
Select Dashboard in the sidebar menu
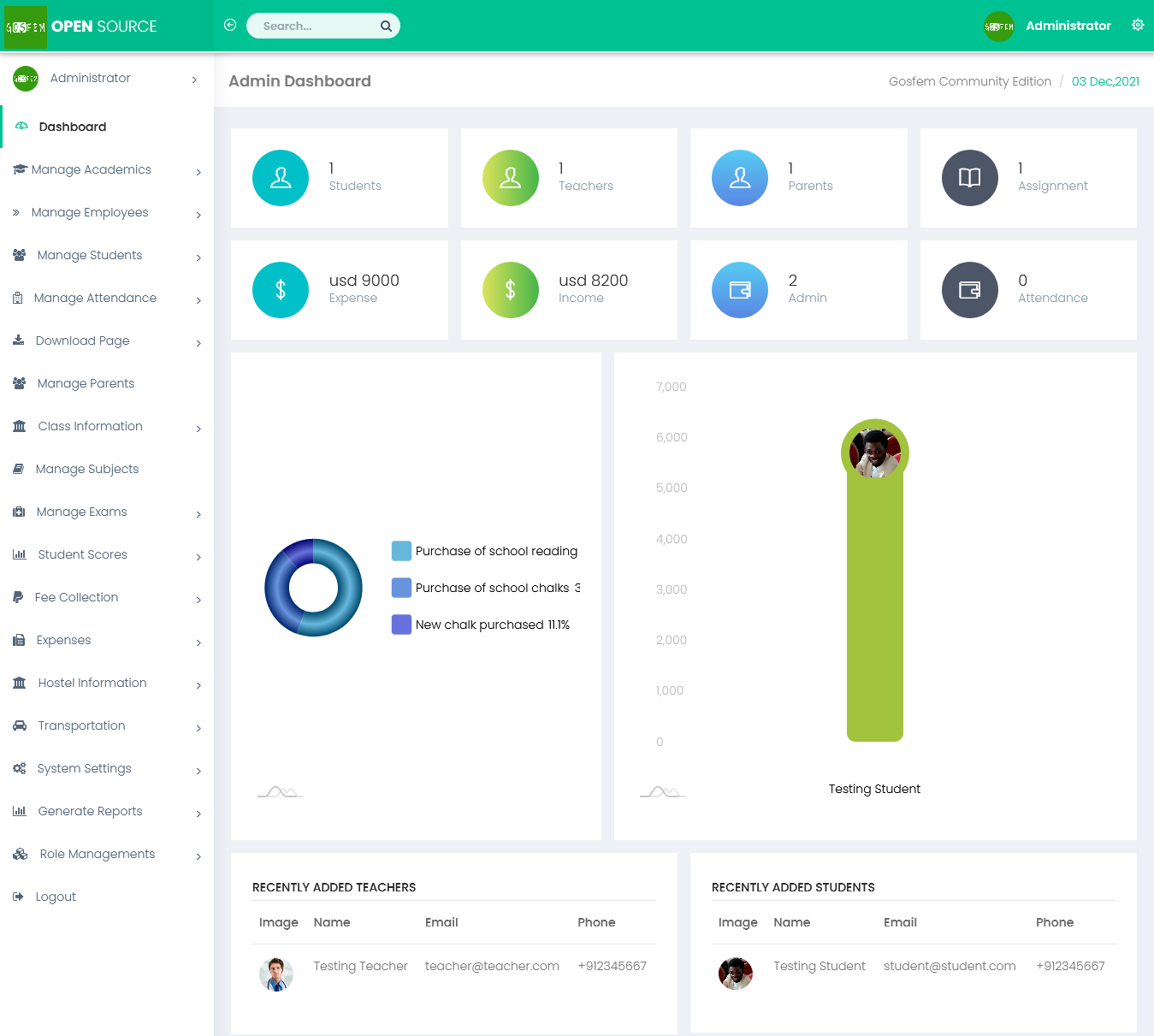point(72,126)
